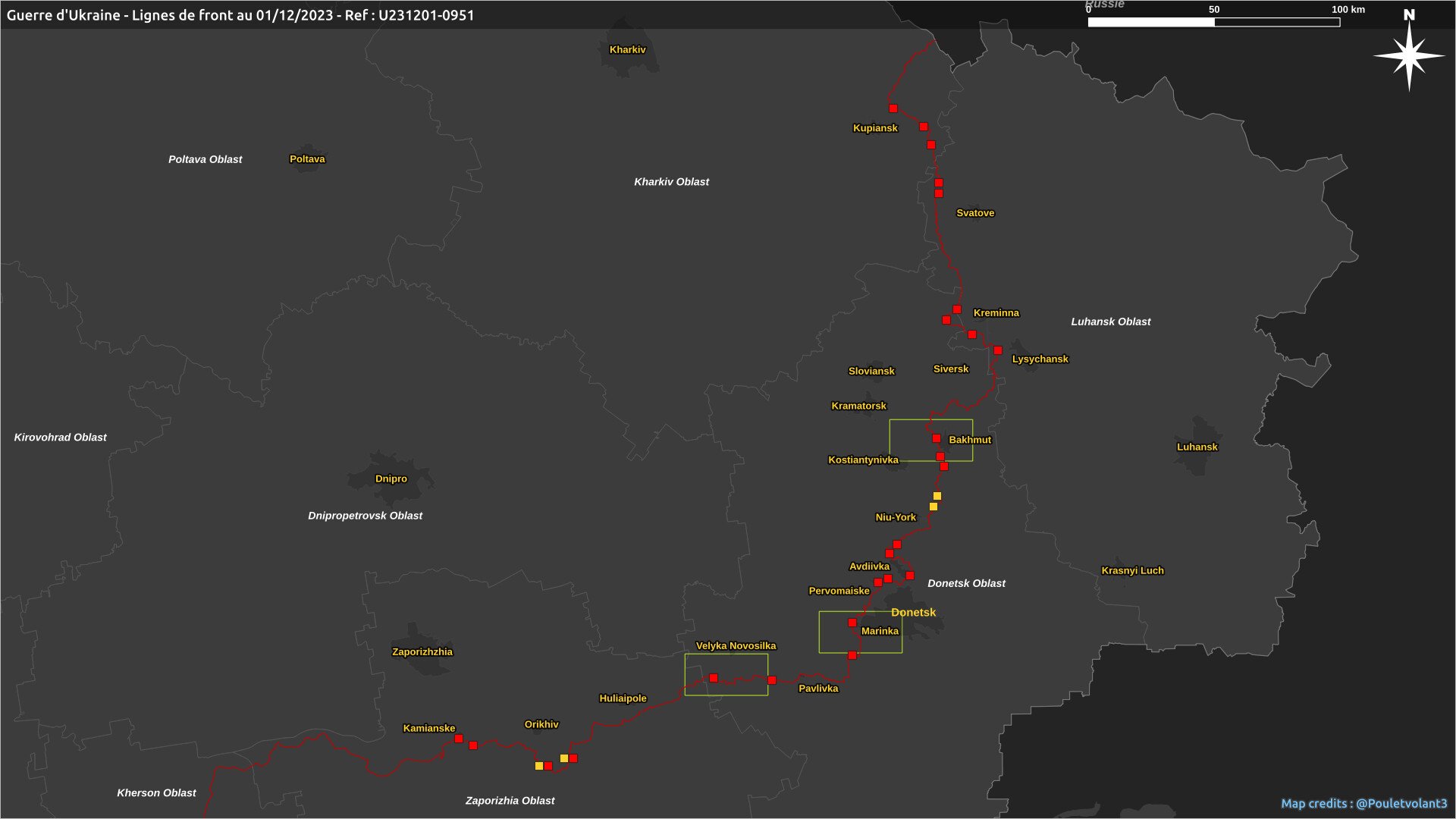The width and height of the screenshot is (1456, 819).
Task: Select the Krasnyi Luch label
Action: (1133, 571)
